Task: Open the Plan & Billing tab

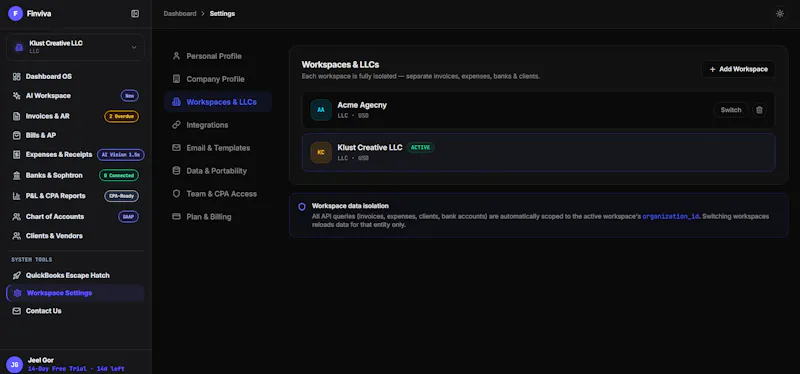Action: (x=218, y=217)
